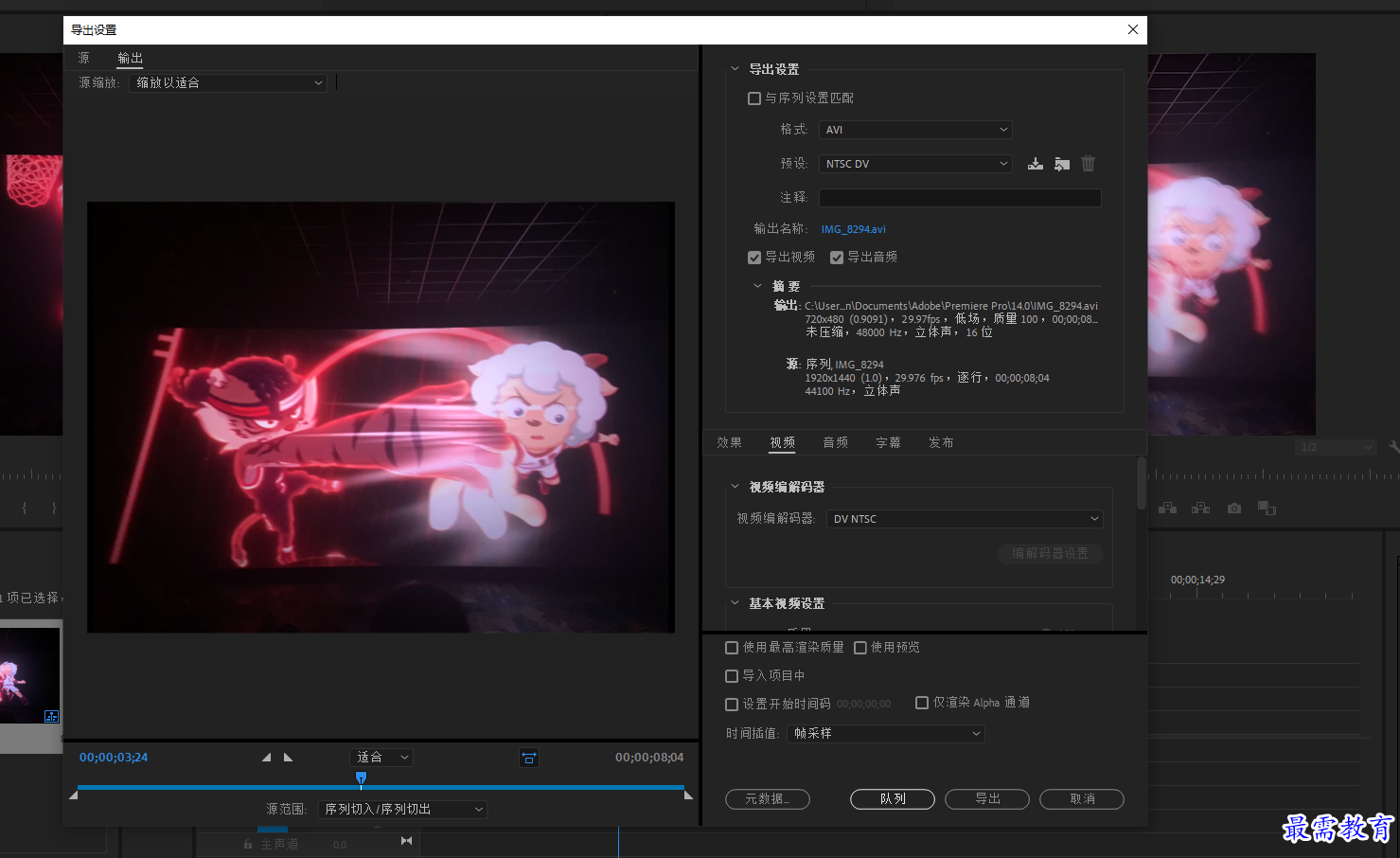Image resolution: width=1400 pixels, height=858 pixels.
Task: Toggle the Export Video checkbox
Action: tap(754, 258)
